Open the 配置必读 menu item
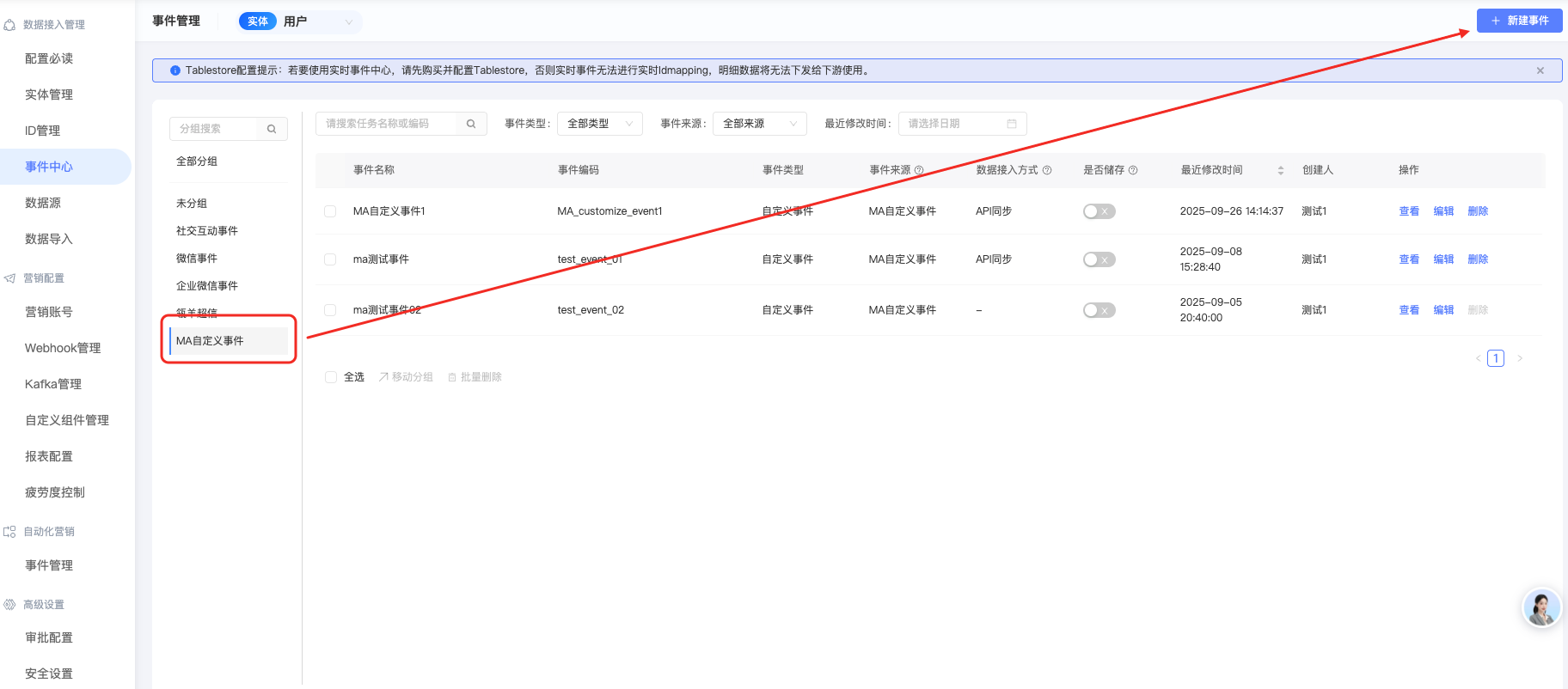 click(49, 58)
